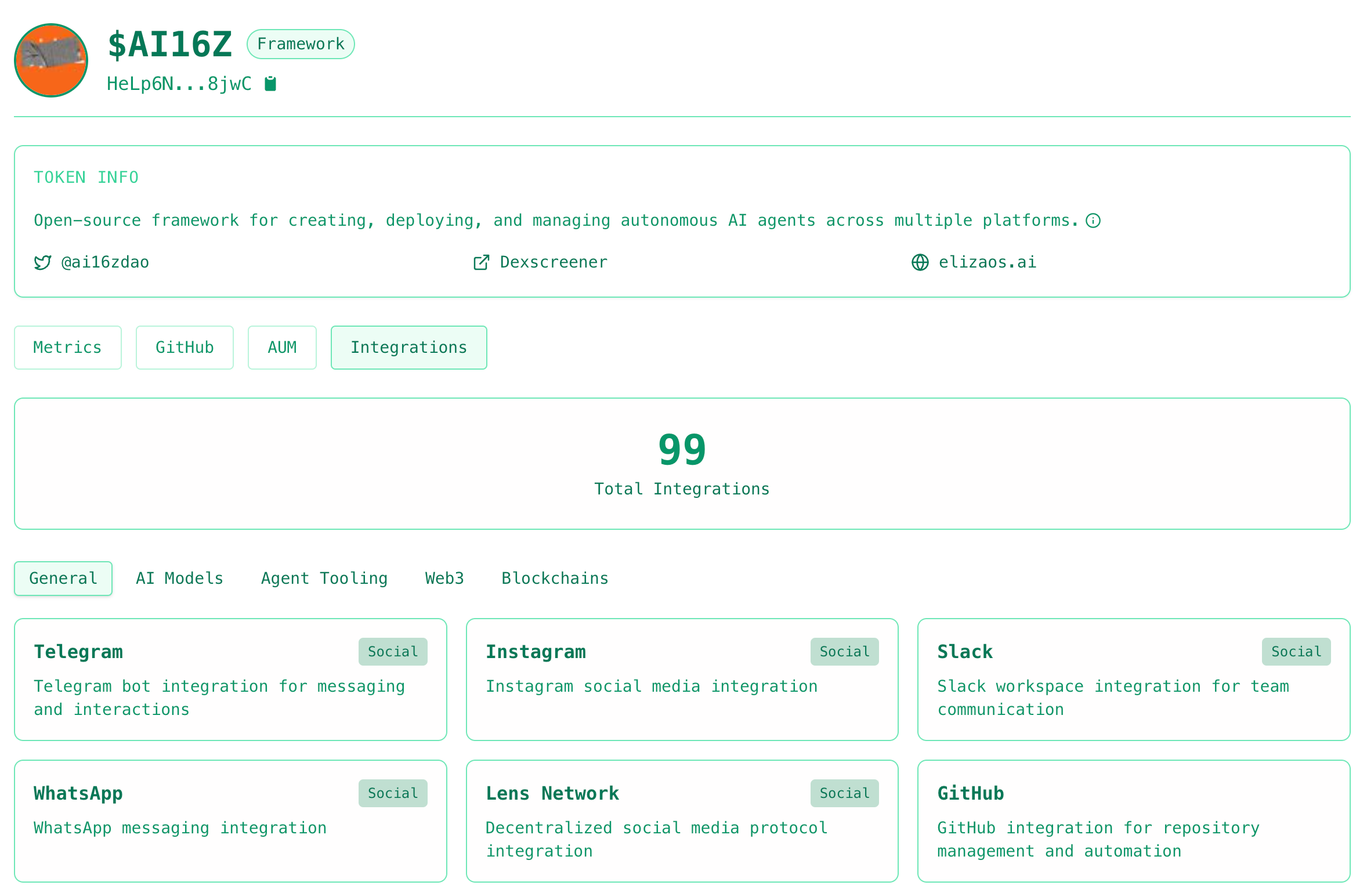Click the $AI16Z token avatar image
The image size is (1367, 896).
click(51, 60)
